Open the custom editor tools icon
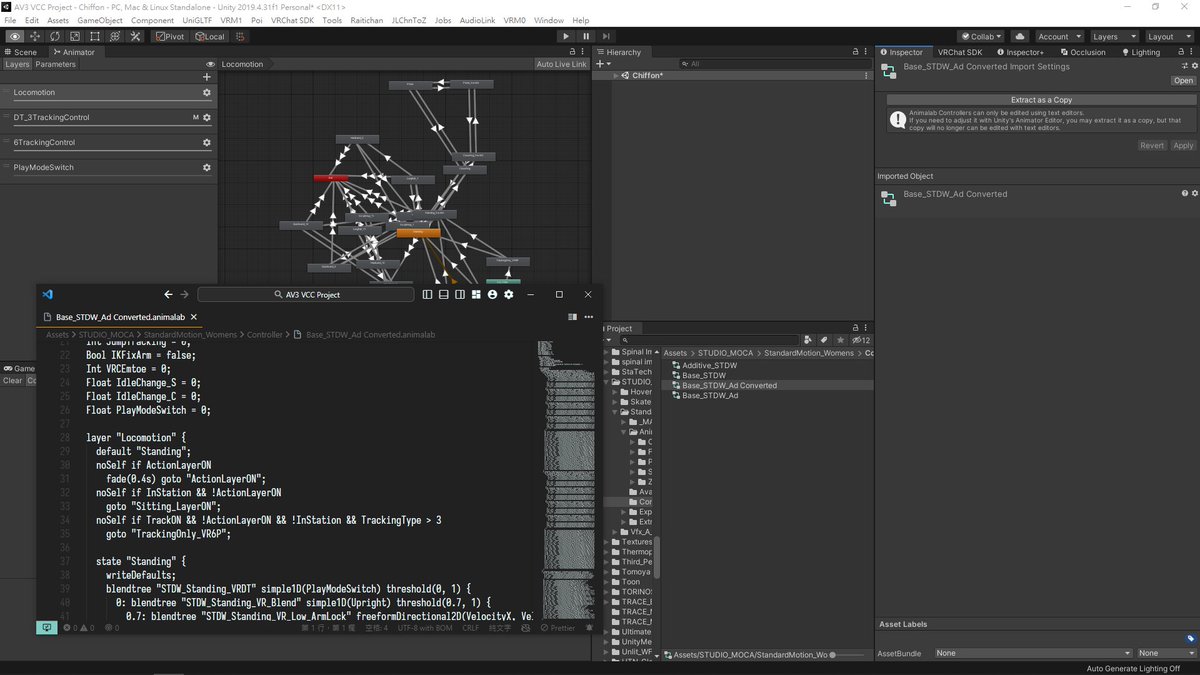Screen dimensions: 1200x675 [135, 36]
